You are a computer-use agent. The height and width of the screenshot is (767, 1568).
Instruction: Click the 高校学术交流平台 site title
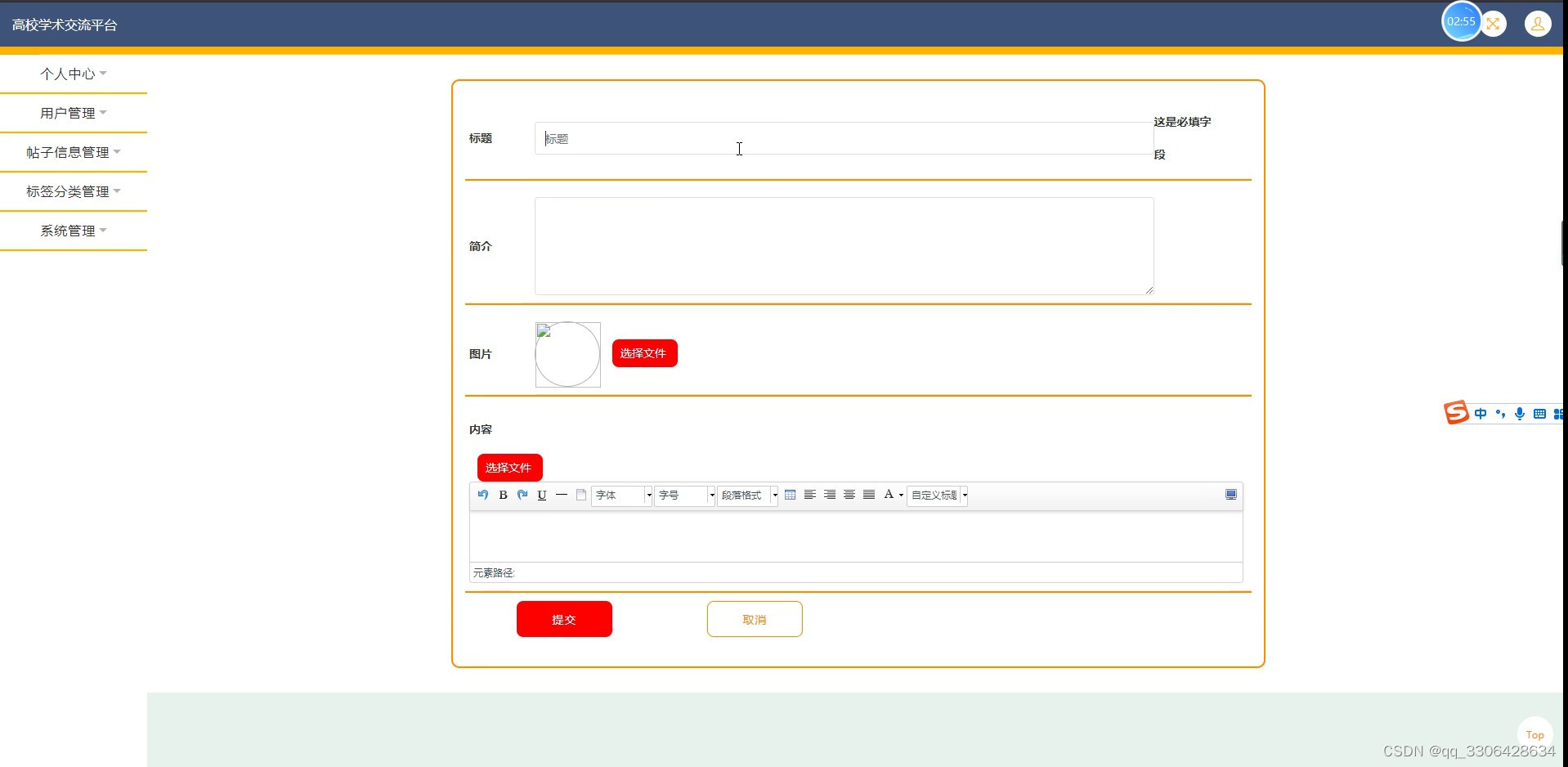click(65, 25)
